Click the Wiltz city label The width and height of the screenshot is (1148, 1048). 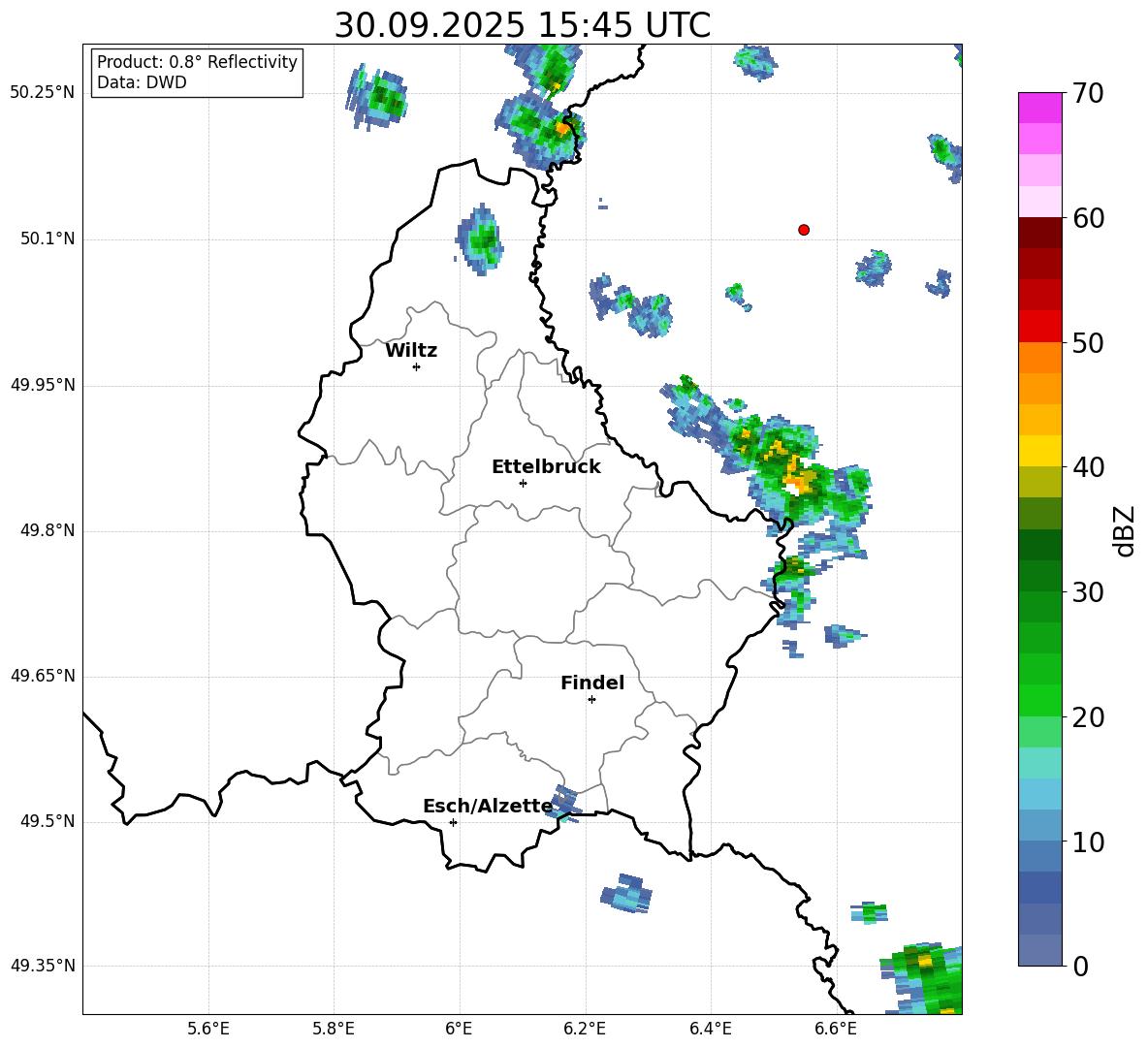point(411,351)
